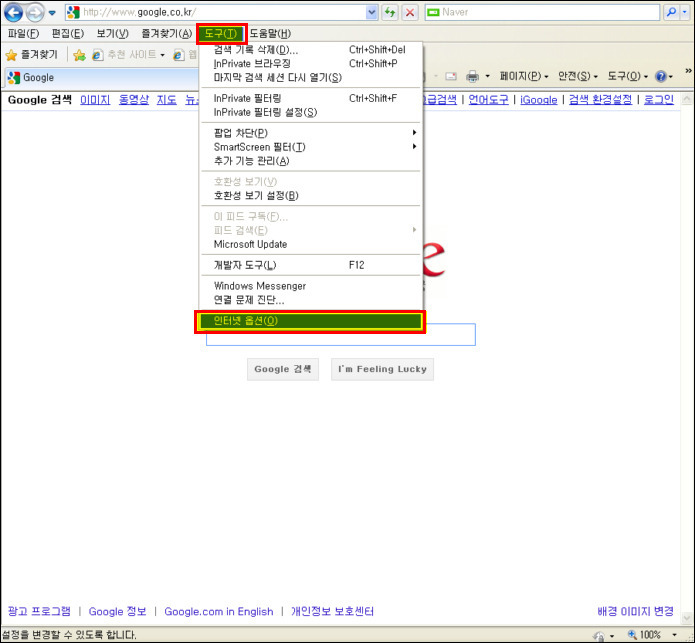Expand the command bar overflow chevron
Viewport: 695px width, 643px height.
tap(688, 71)
